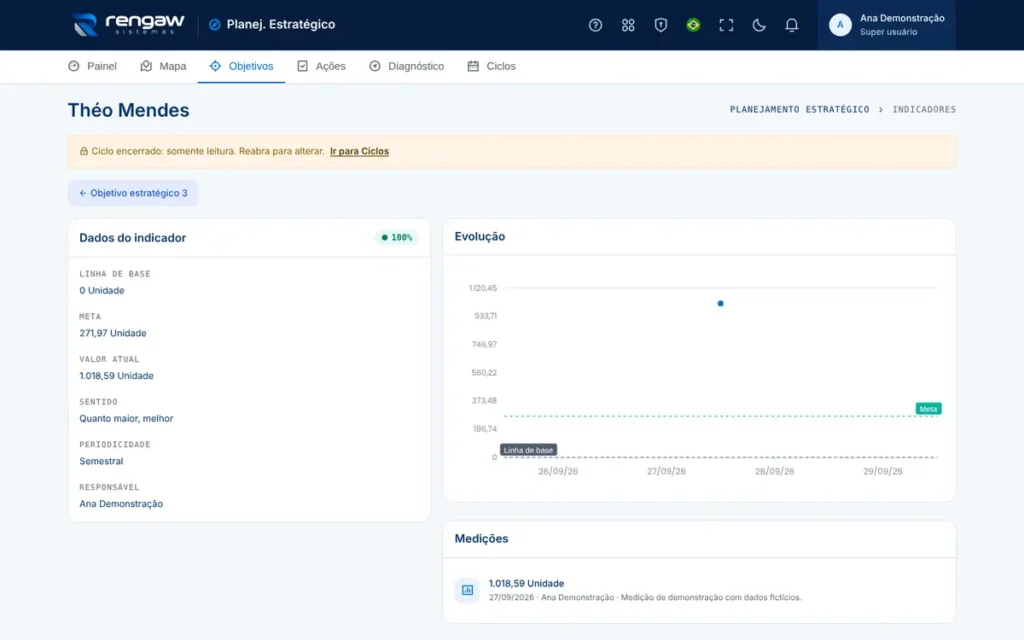Screen dimensions: 1024x640
Task: Click the 1.120,45 axis value
Action: click(483, 288)
